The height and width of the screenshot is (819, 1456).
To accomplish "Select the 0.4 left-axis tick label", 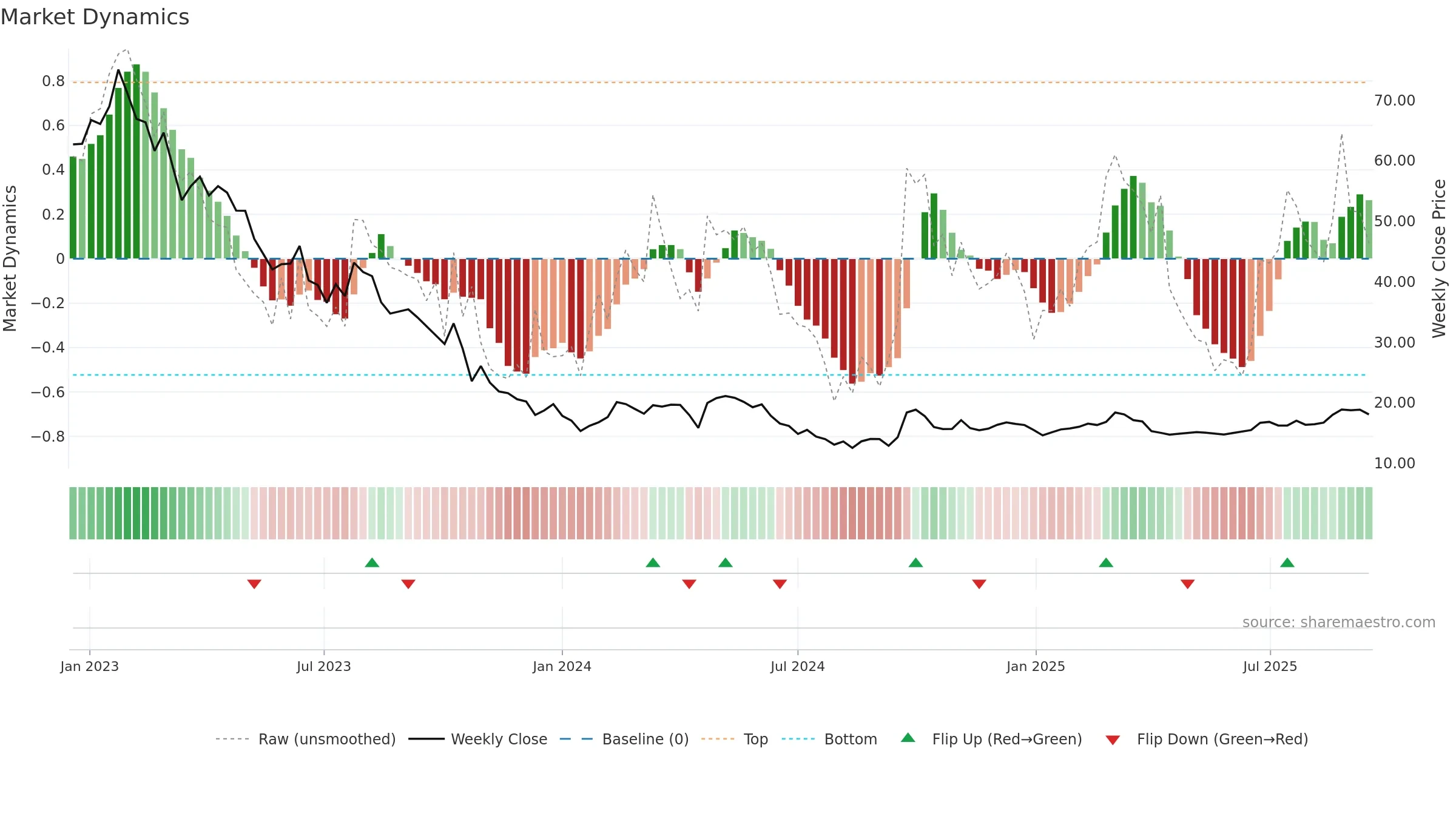I will pyautogui.click(x=53, y=170).
